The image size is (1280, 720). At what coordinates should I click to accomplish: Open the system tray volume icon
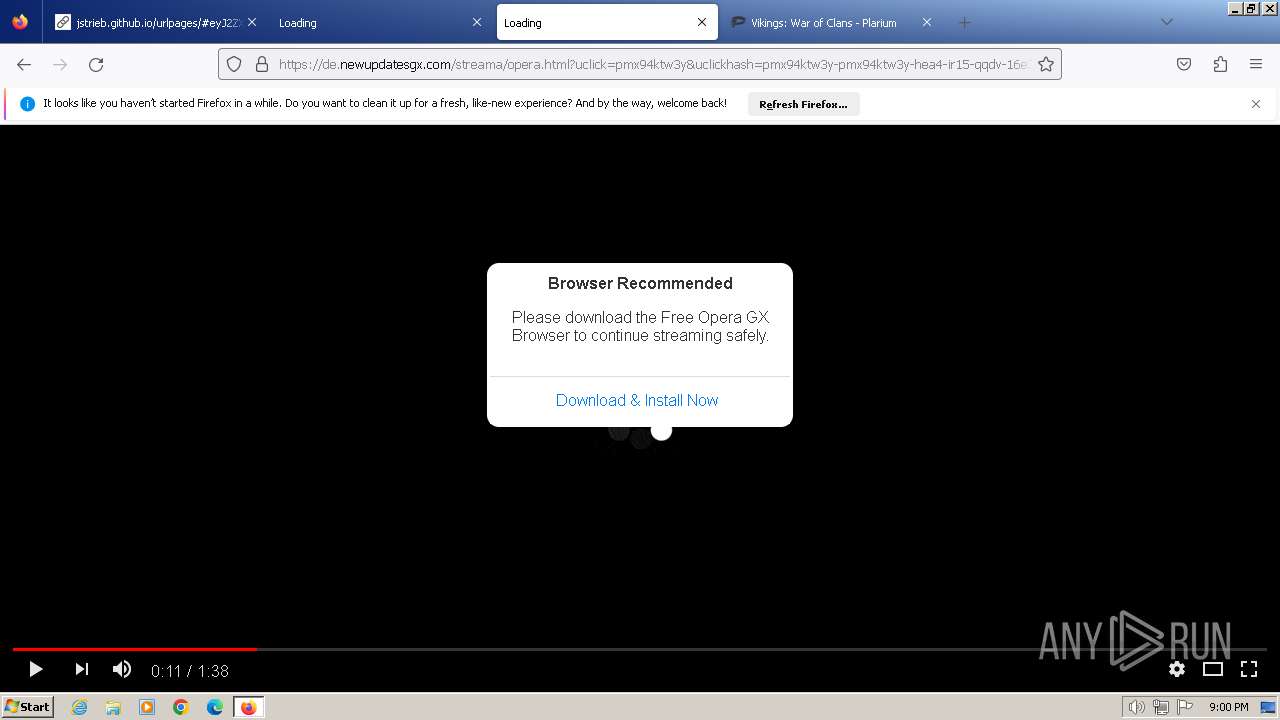[x=1136, y=707]
